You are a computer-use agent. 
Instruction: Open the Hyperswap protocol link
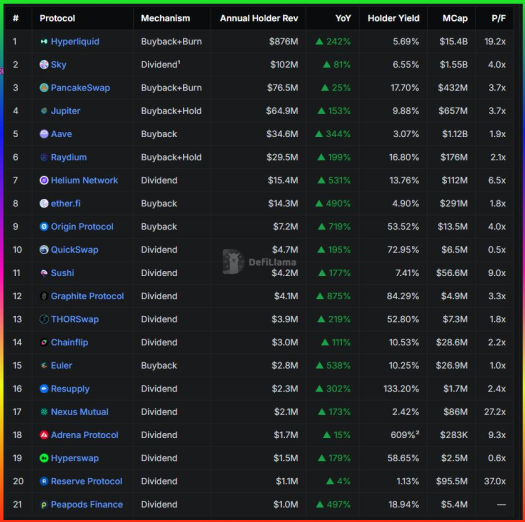75,458
